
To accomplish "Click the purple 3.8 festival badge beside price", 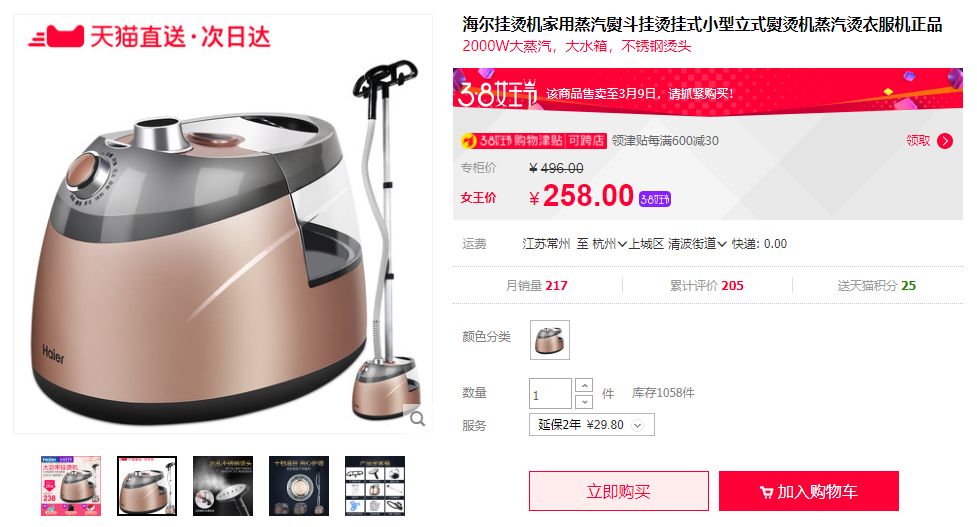I will [655, 199].
